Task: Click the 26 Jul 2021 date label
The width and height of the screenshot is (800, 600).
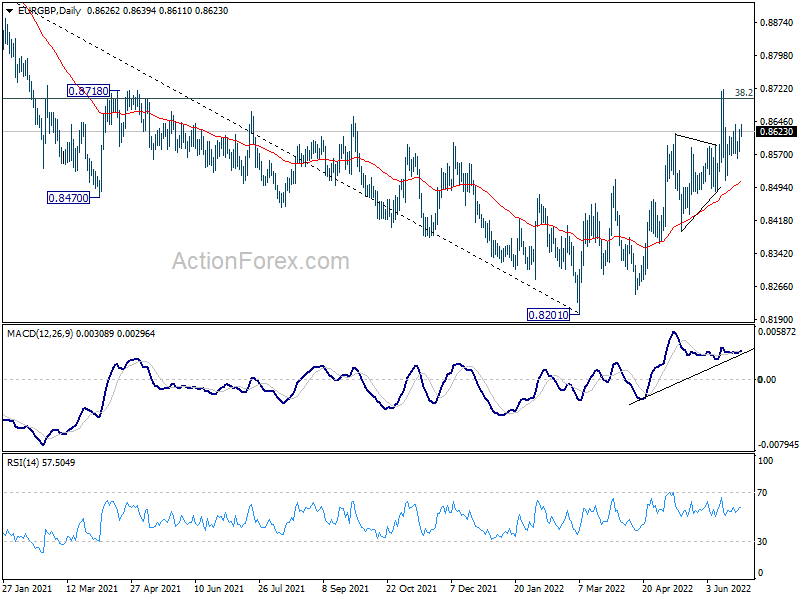Action: click(x=282, y=589)
